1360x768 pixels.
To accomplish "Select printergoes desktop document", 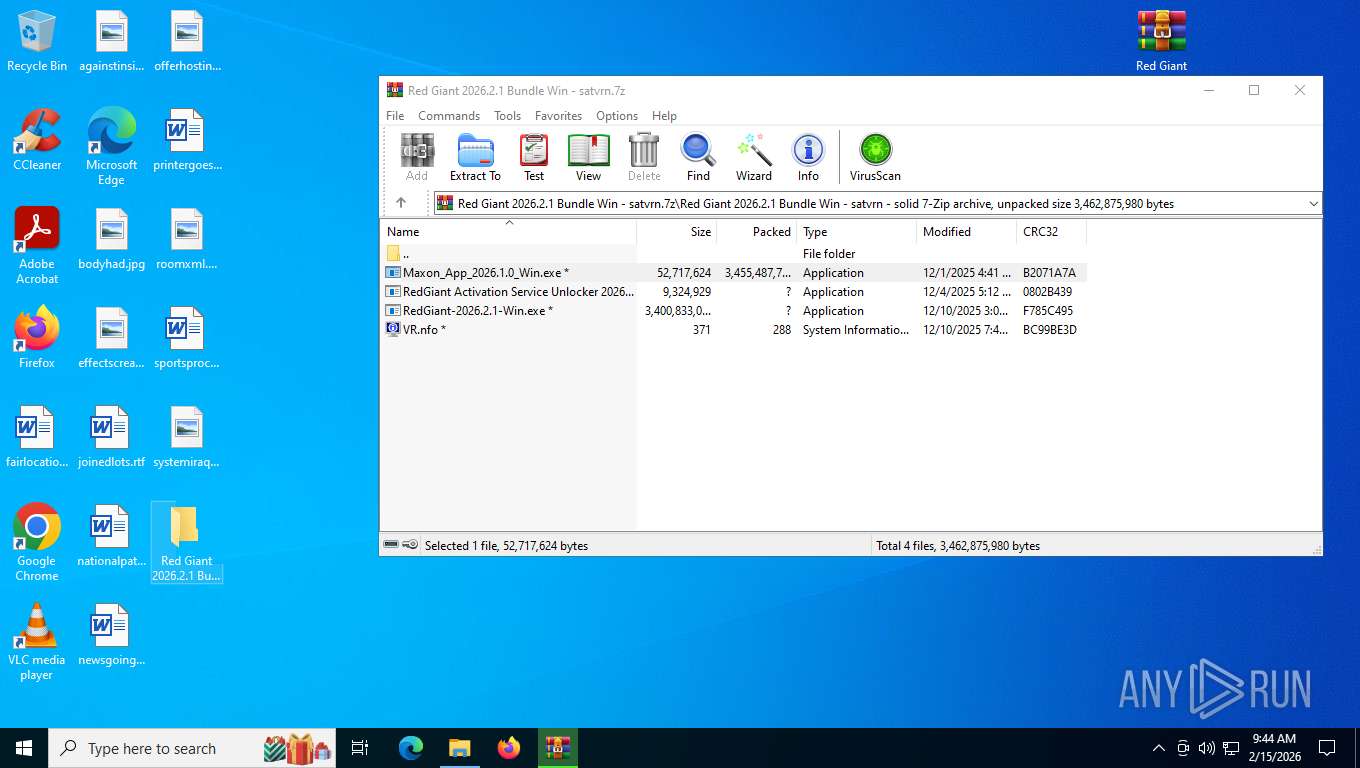I will point(187,141).
